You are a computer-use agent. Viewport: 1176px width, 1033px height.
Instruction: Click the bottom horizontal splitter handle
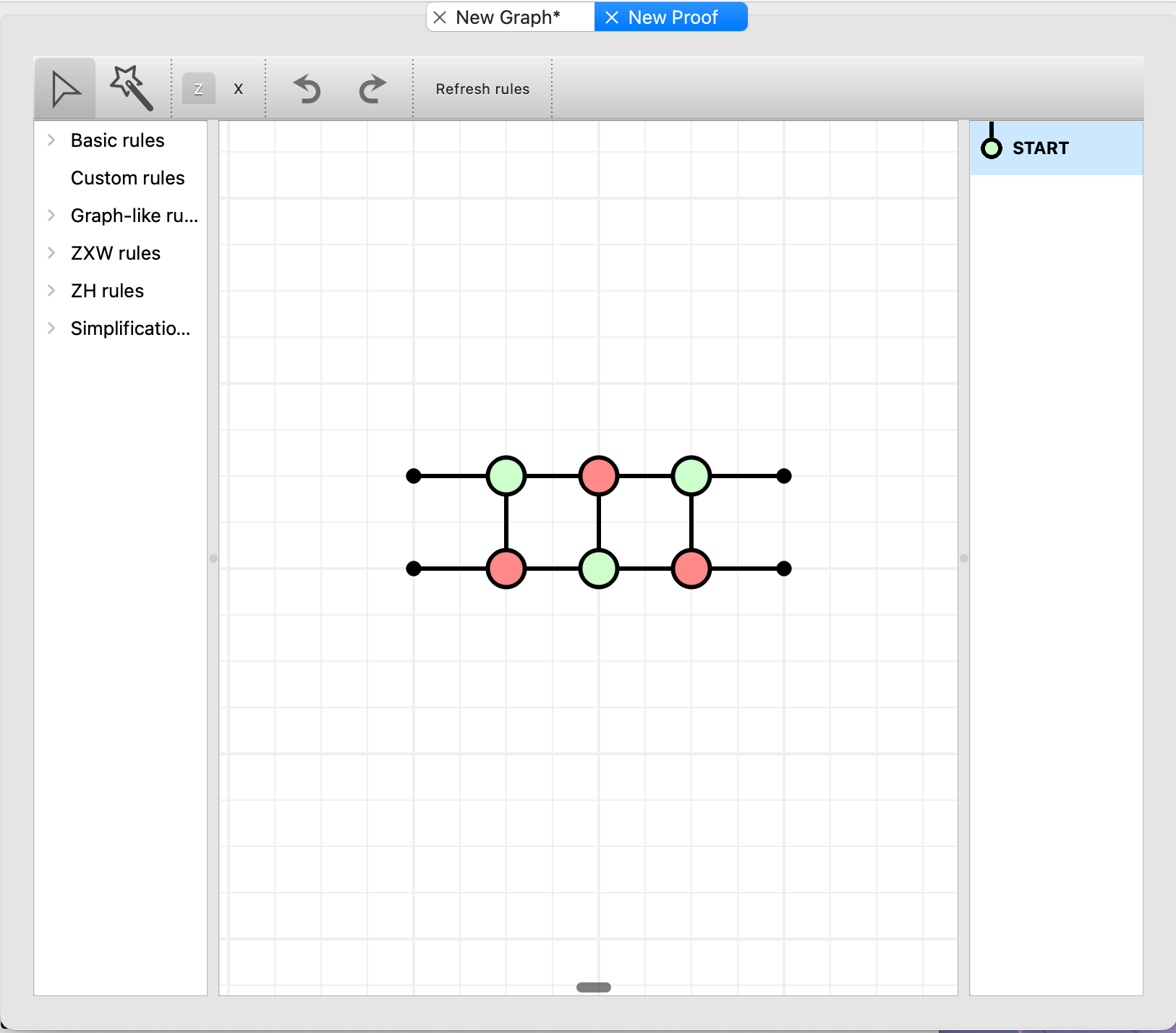[594, 987]
